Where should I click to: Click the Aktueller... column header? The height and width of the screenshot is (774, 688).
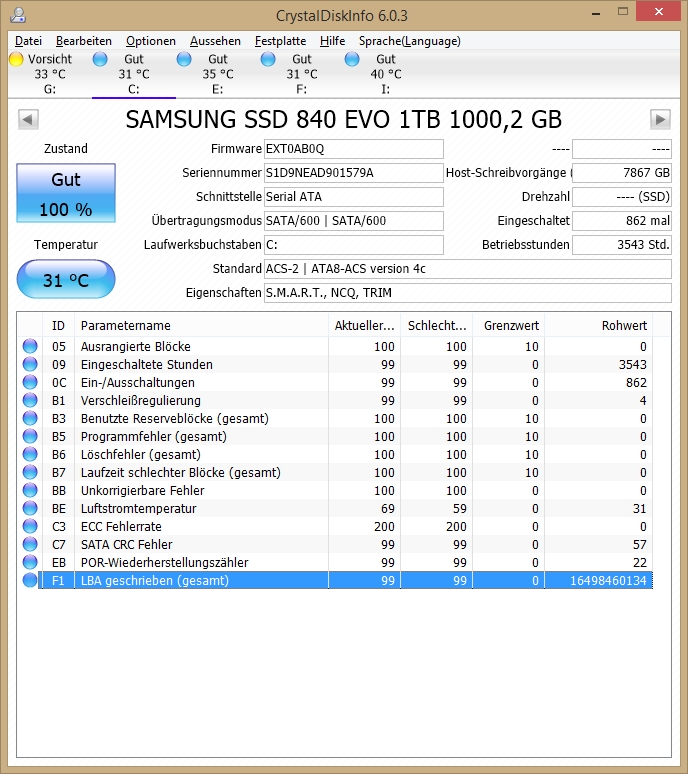click(x=365, y=326)
